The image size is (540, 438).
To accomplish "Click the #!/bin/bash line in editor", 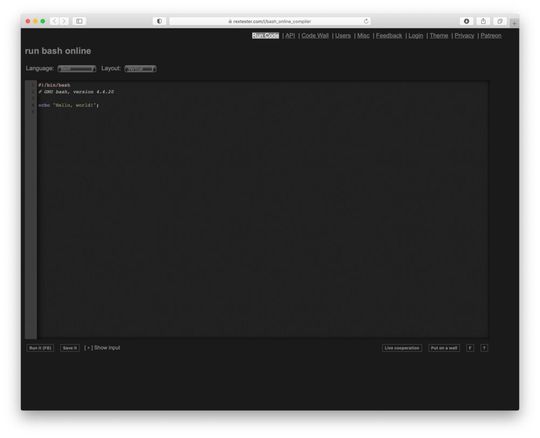I will [54, 85].
